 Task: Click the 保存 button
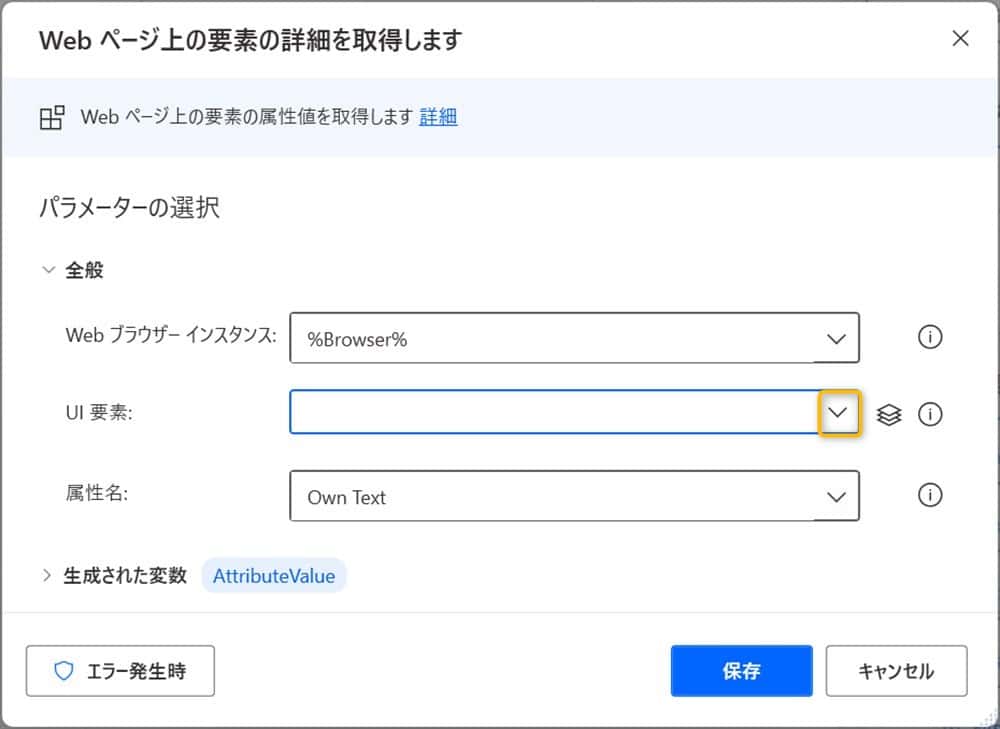pos(741,671)
